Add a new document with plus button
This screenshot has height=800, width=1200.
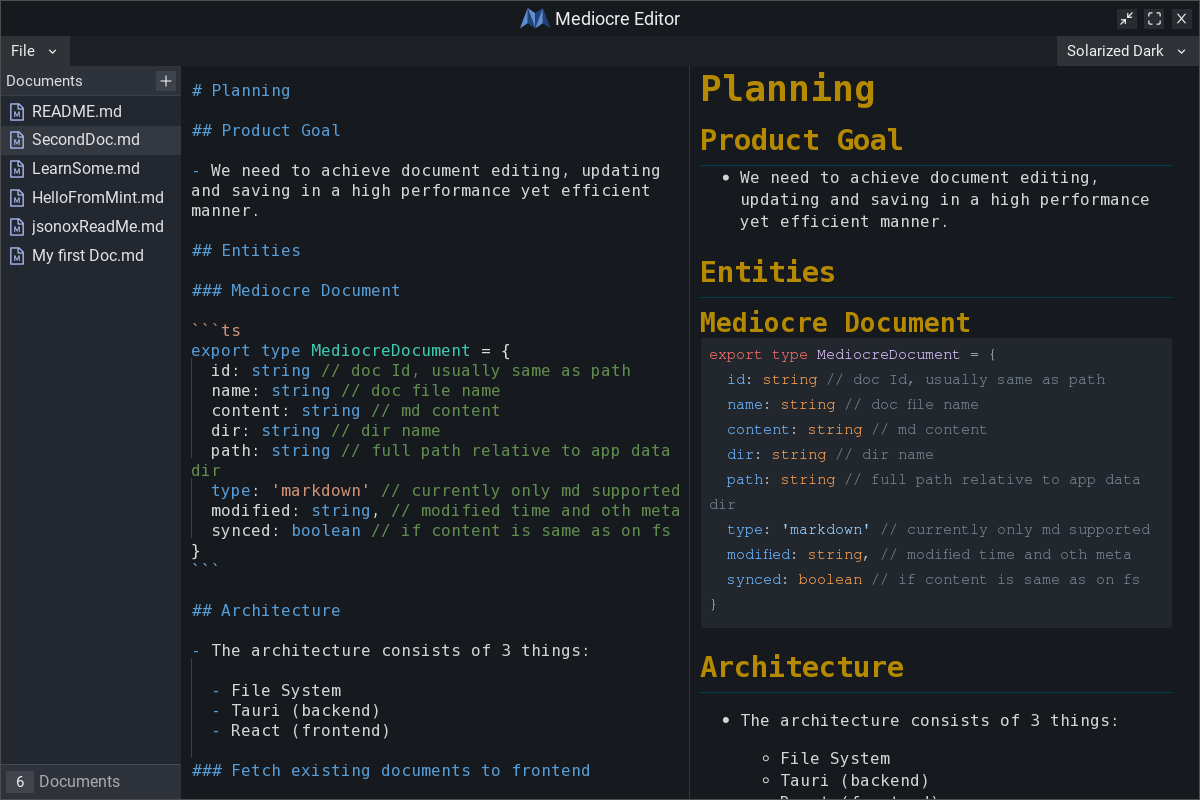tap(166, 81)
